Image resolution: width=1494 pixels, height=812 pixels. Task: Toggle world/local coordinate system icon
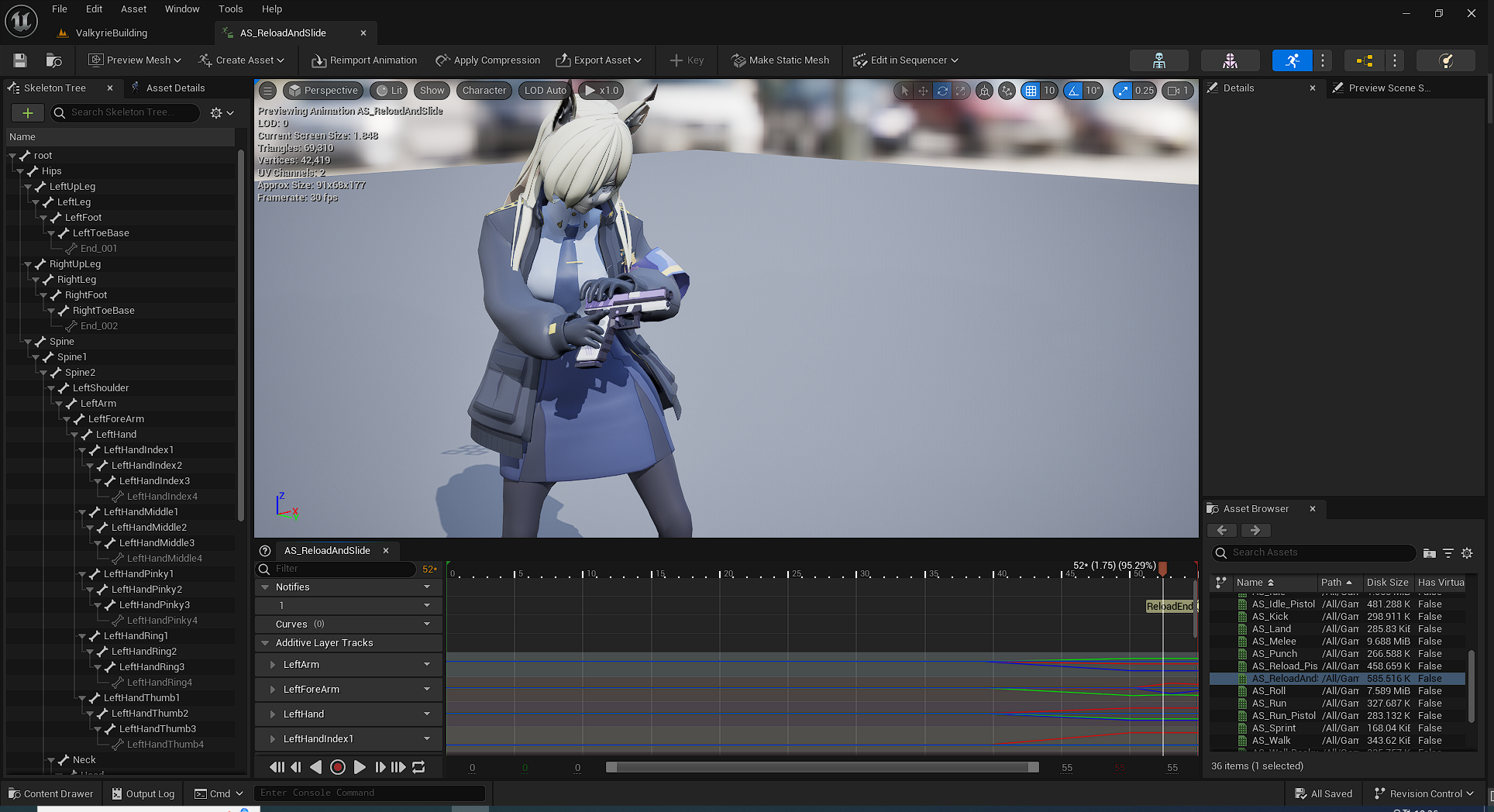pos(984,91)
